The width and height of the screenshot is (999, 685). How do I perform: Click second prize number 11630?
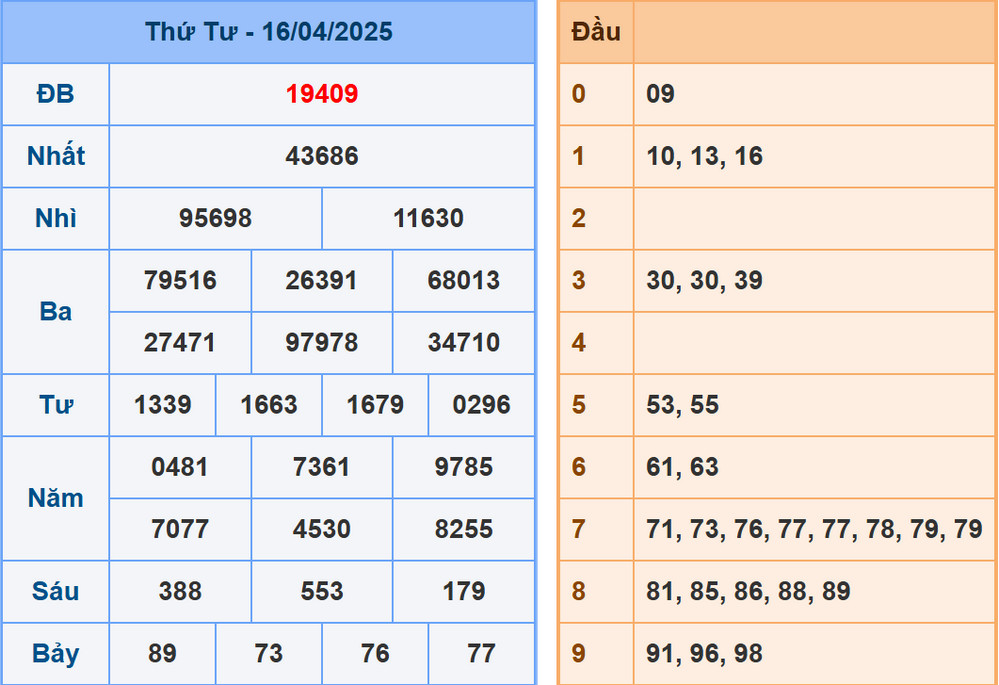click(x=428, y=218)
